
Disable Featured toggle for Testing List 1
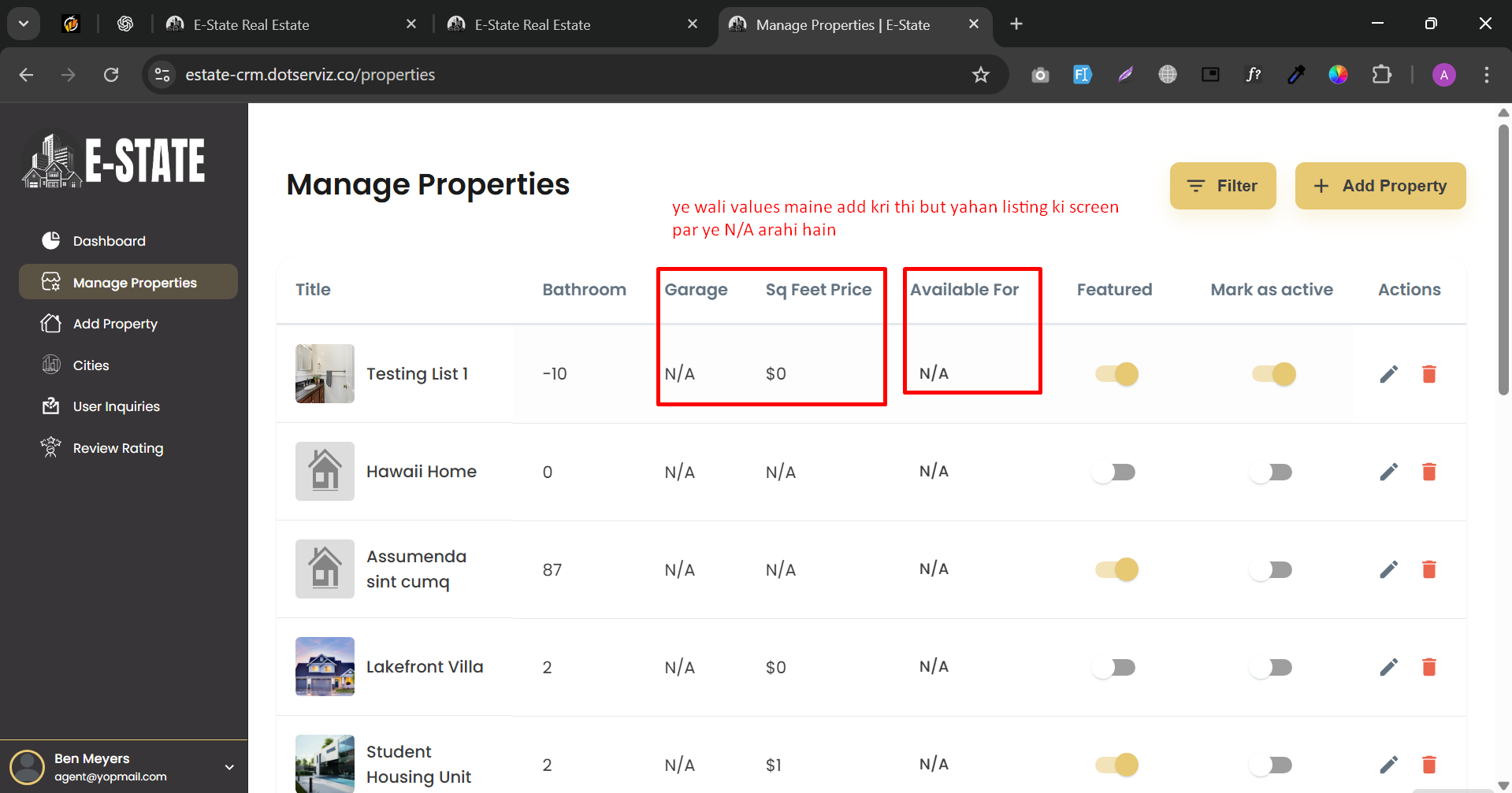pyautogui.click(x=1116, y=374)
